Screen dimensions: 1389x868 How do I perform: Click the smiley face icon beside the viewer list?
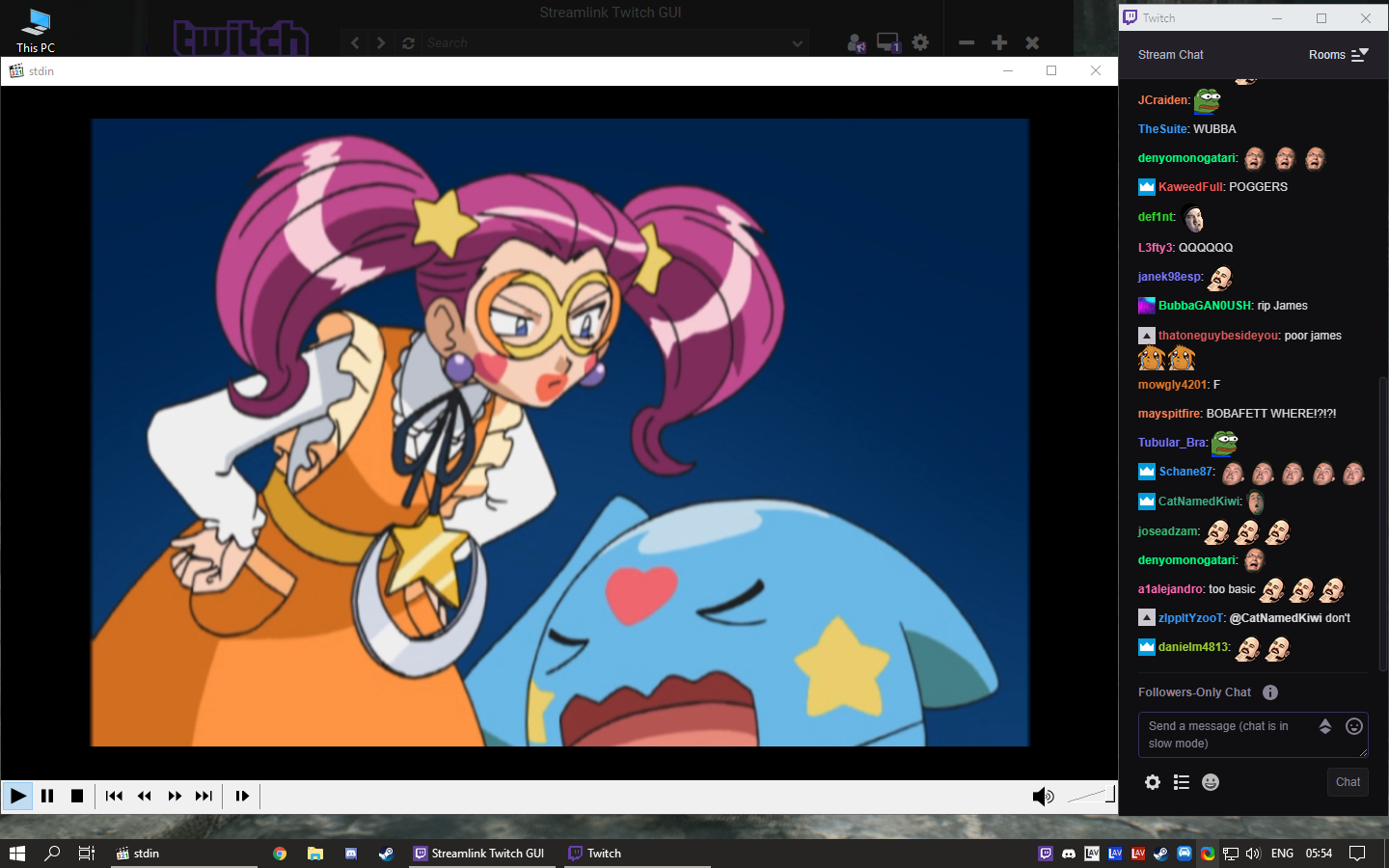point(1211,782)
